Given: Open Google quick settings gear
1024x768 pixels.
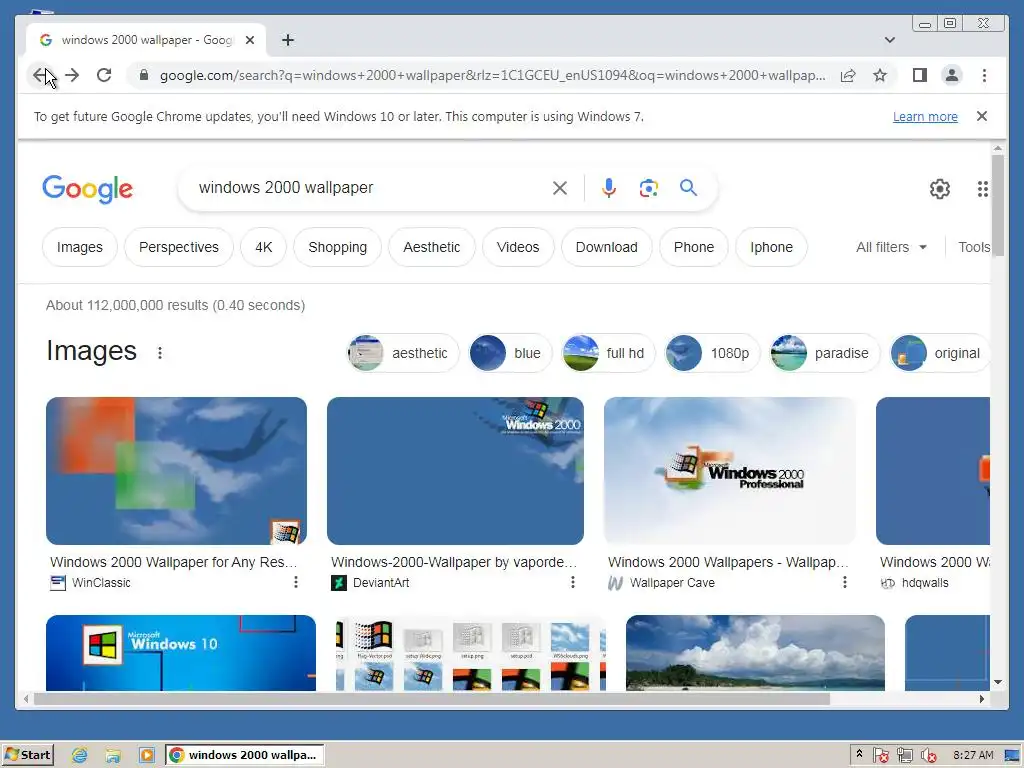Looking at the screenshot, I should (940, 189).
